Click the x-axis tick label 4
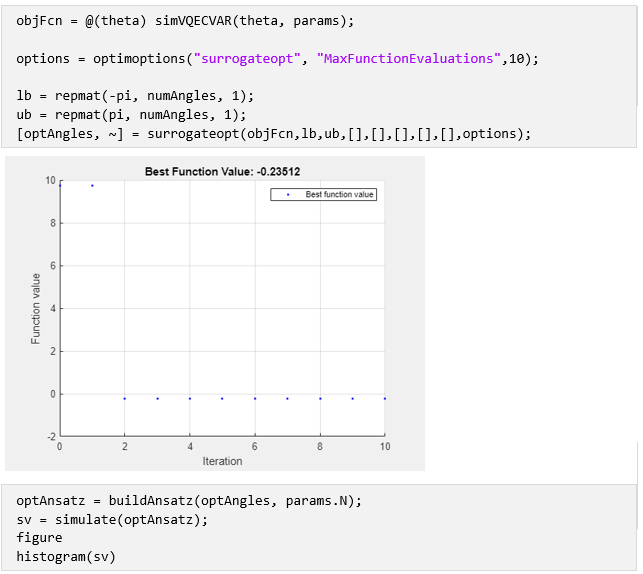Image resolution: width=643 pixels, height=574 pixels. 190,445
